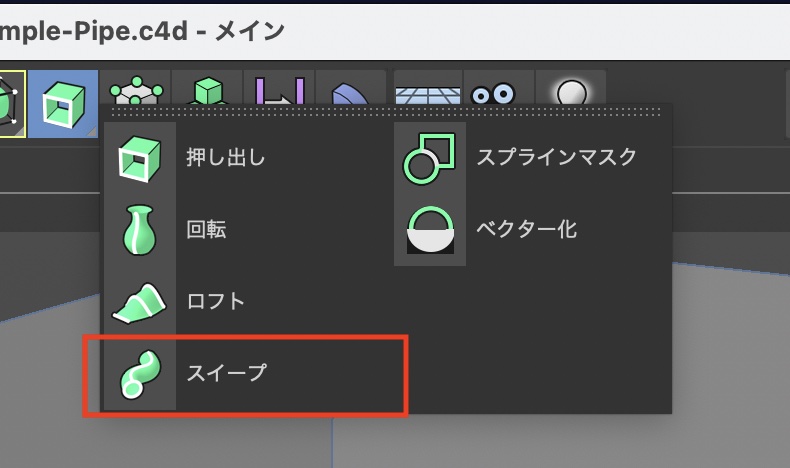Click the floor grid environment toolbar icon

tap(427, 92)
